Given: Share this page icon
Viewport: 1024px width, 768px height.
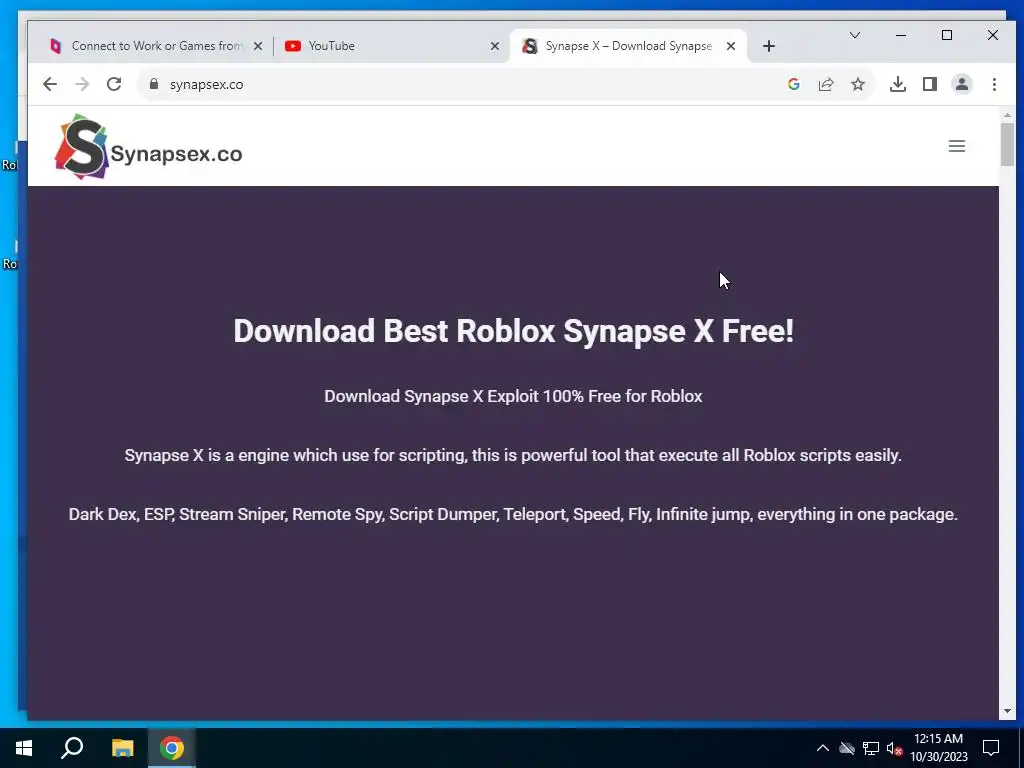Looking at the screenshot, I should [x=825, y=84].
